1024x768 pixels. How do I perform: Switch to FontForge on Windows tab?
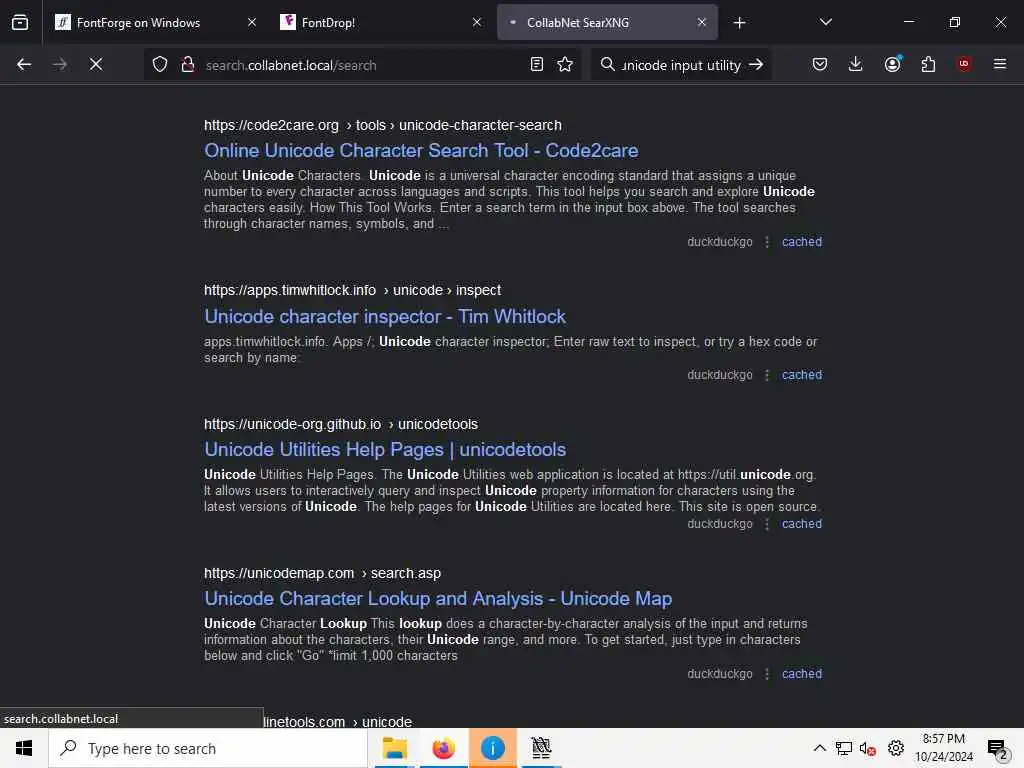pos(155,22)
